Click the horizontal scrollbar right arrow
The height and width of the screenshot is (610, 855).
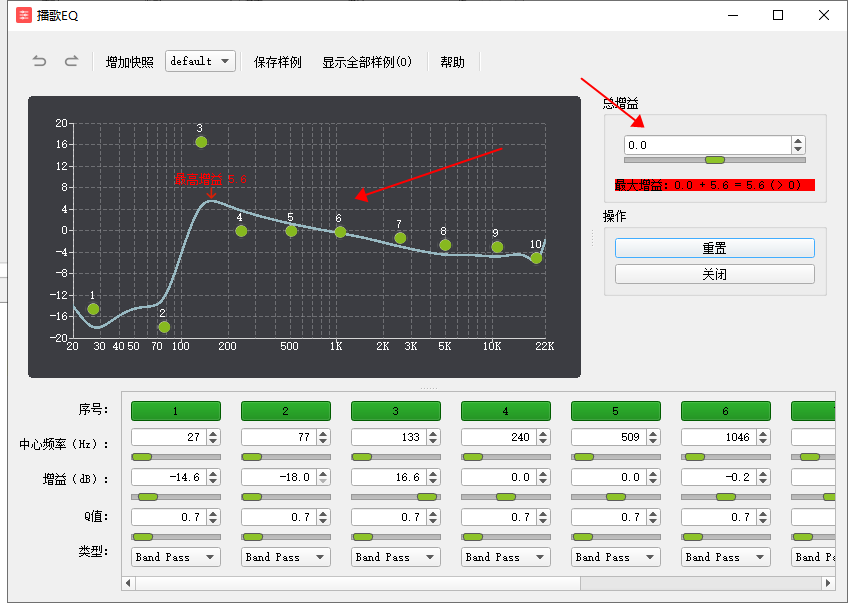828,583
